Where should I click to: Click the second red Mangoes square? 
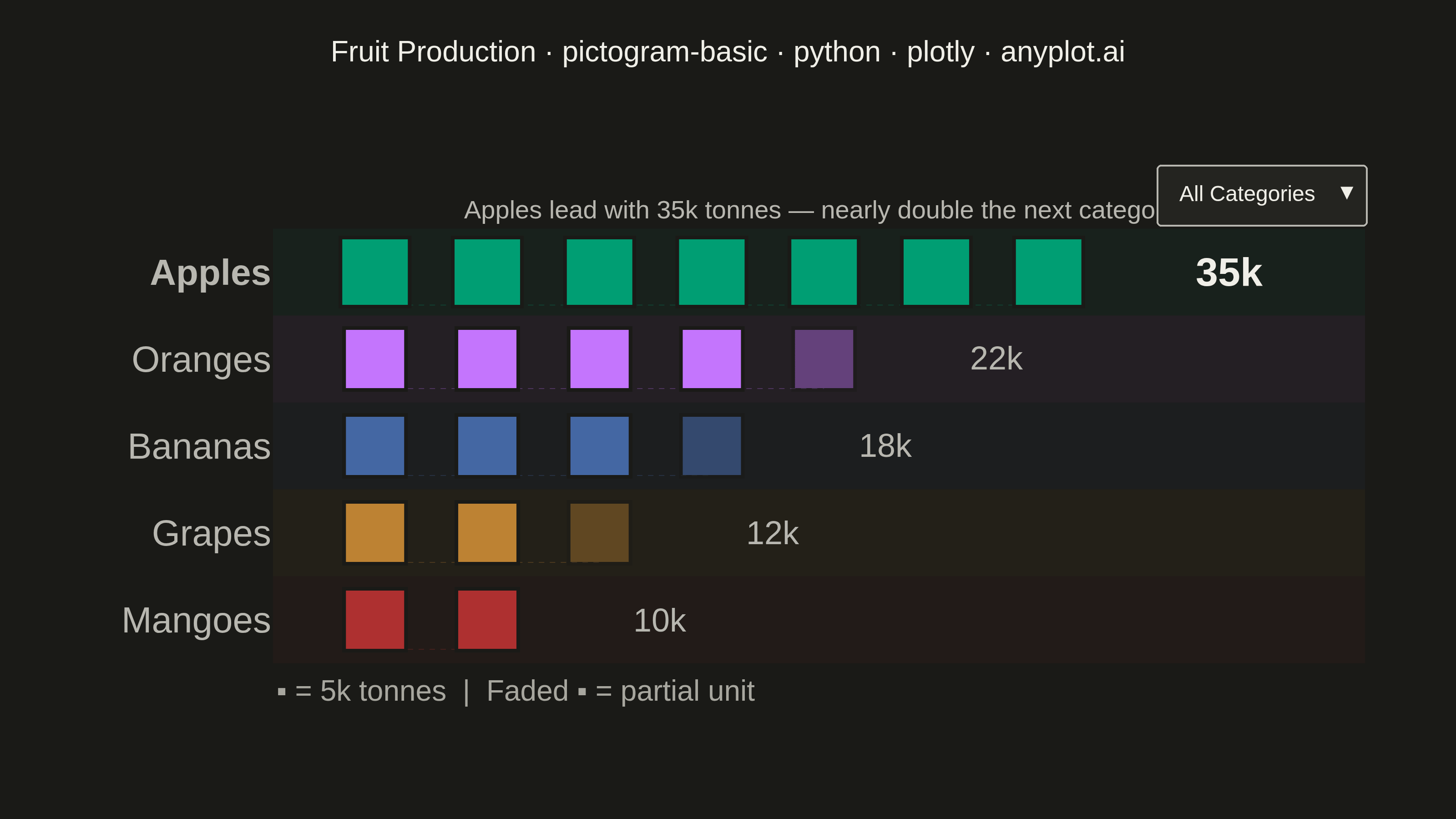487,620
